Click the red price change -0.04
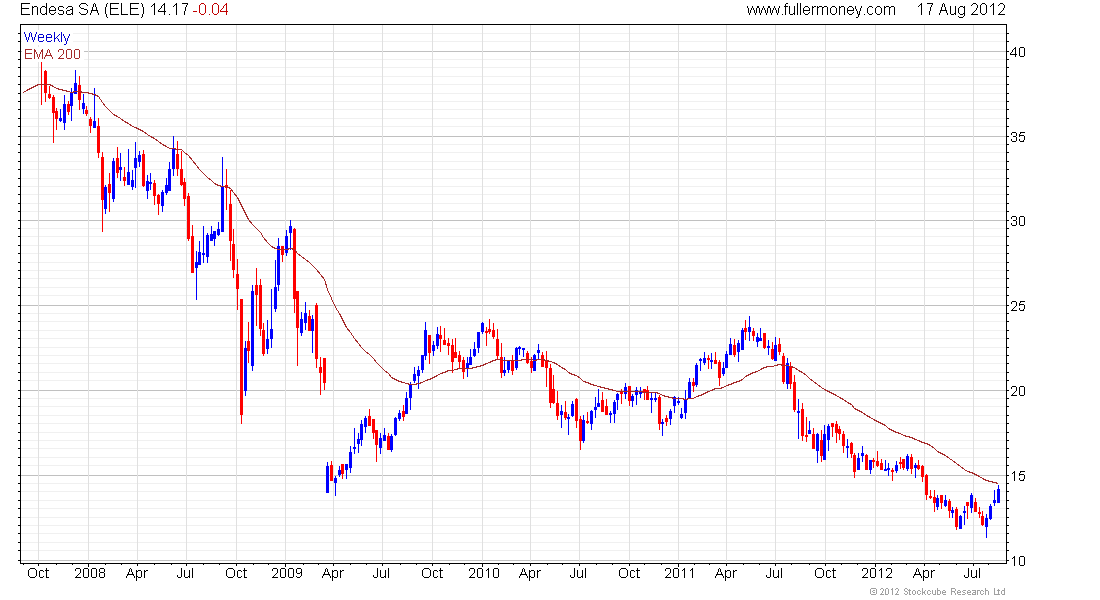The width and height of the screenshot is (1100, 600). tap(208, 10)
